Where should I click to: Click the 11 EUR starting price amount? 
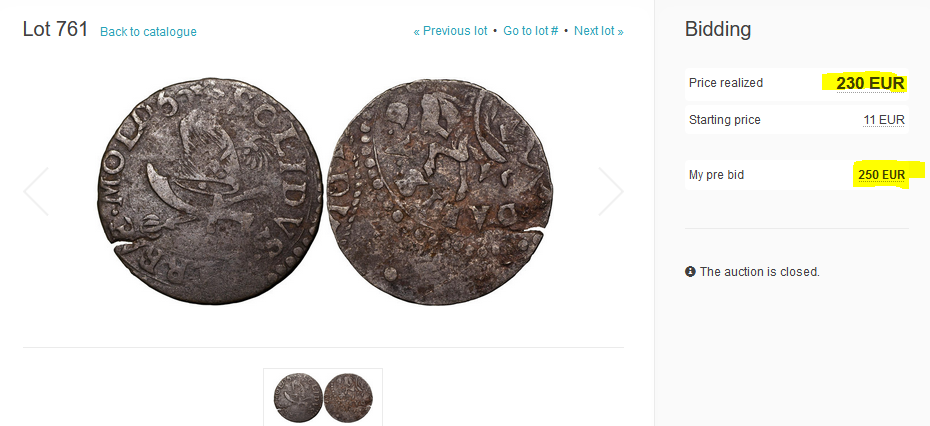pos(884,120)
